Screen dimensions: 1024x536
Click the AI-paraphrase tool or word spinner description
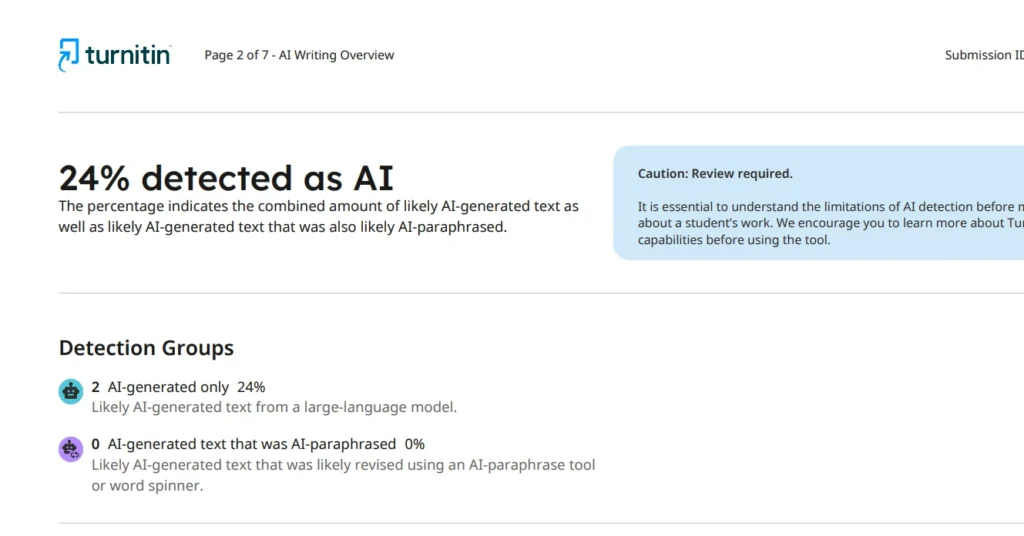344,475
